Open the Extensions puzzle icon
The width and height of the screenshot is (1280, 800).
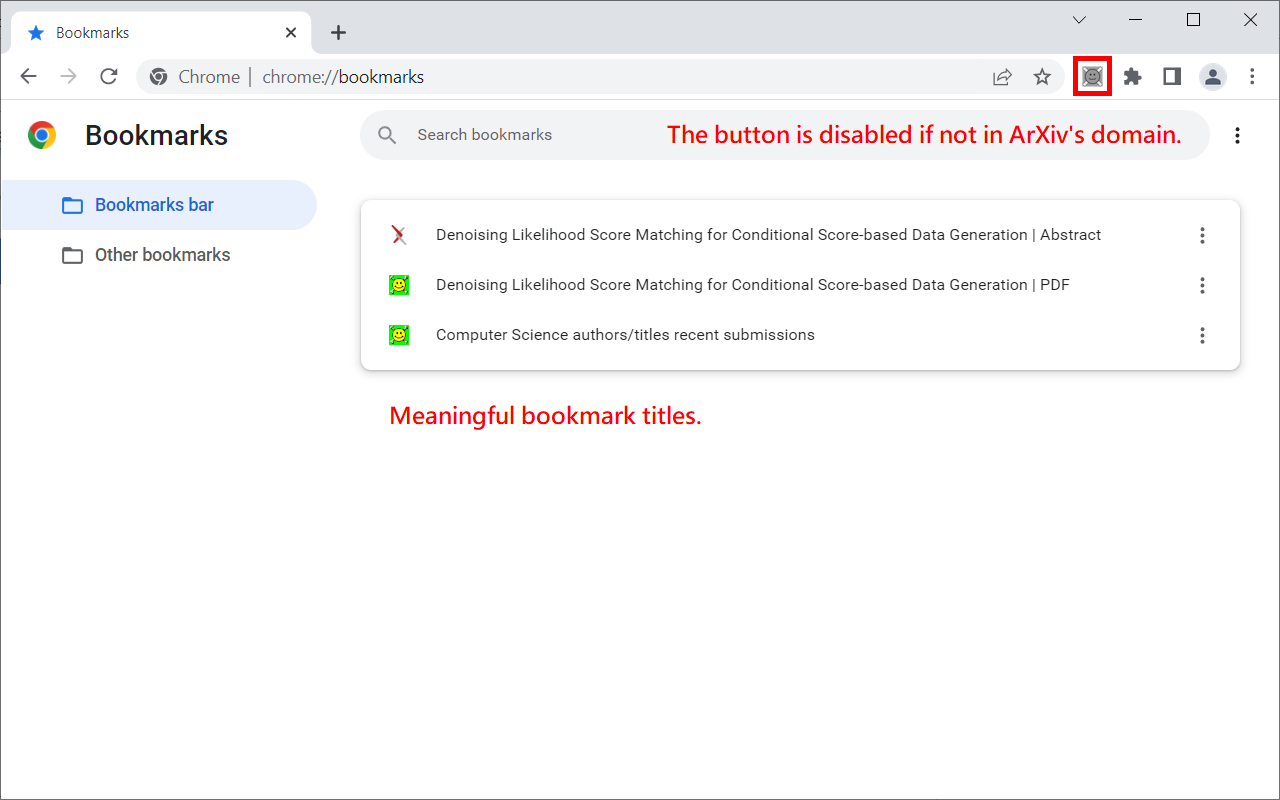pyautogui.click(x=1132, y=77)
